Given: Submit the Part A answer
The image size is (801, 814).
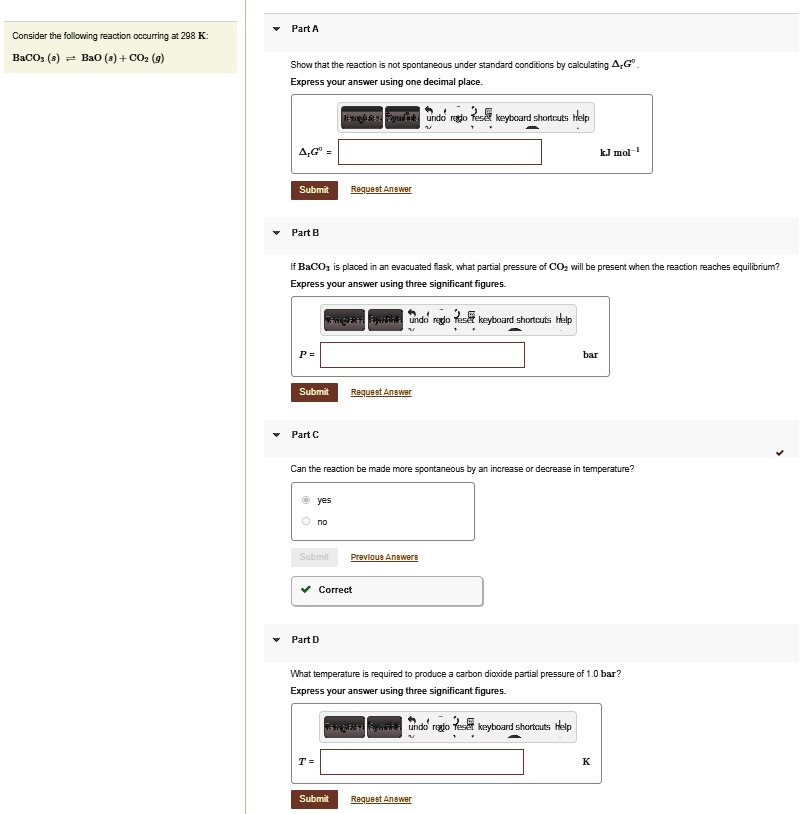Looking at the screenshot, I should [x=314, y=189].
